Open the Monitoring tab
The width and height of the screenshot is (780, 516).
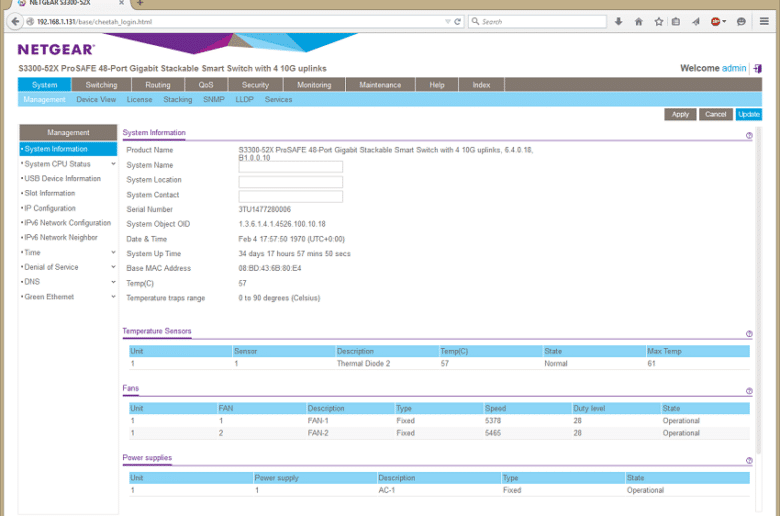pos(314,85)
